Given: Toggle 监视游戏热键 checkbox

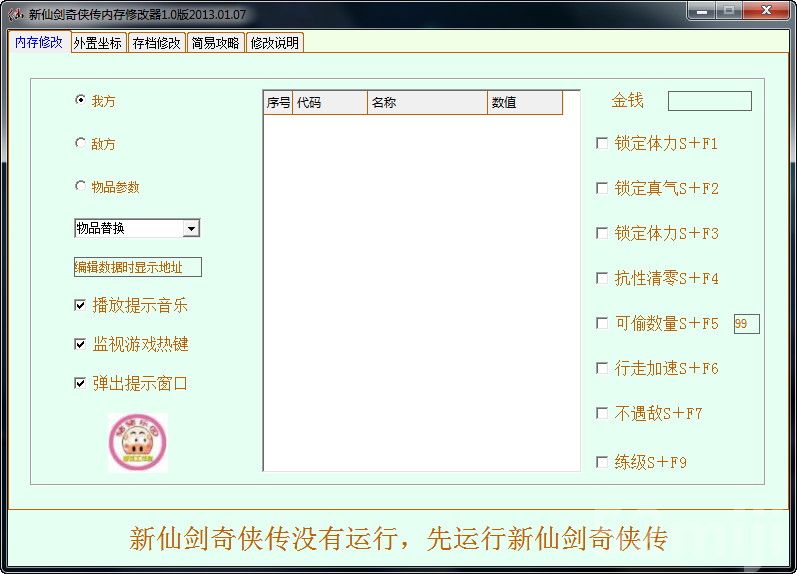Looking at the screenshot, I should click(81, 344).
